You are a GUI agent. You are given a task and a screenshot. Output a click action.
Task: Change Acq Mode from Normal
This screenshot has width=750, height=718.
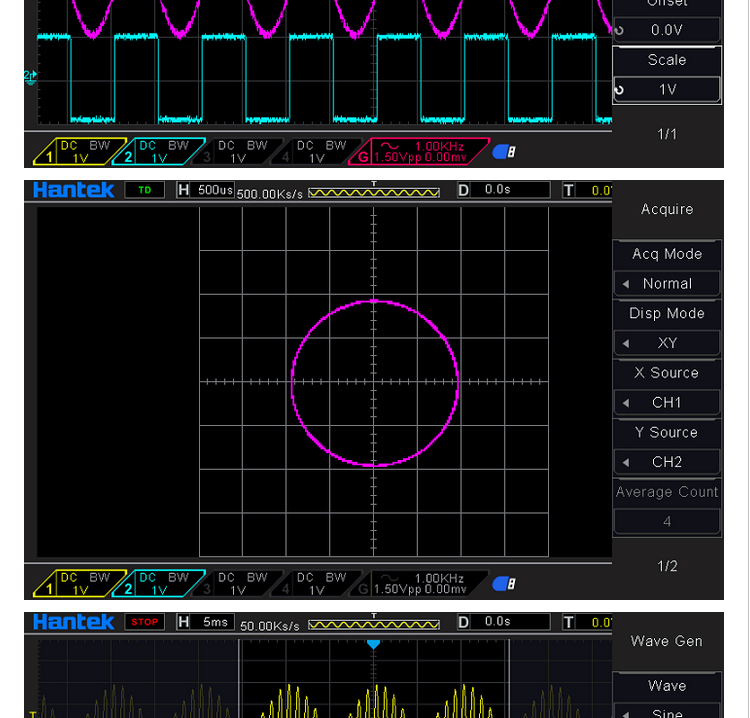[667, 284]
